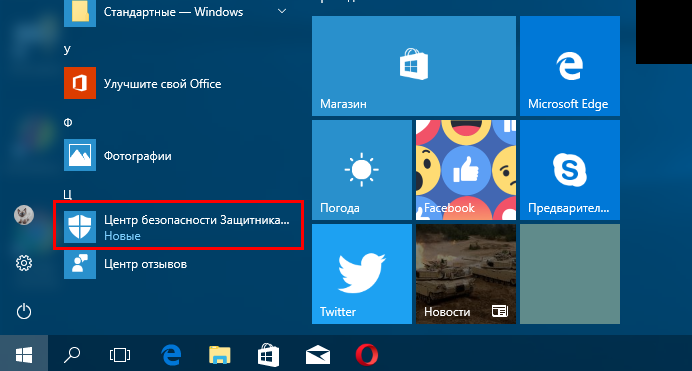
Task: Launch Фотографии app icon
Action: pos(80,155)
